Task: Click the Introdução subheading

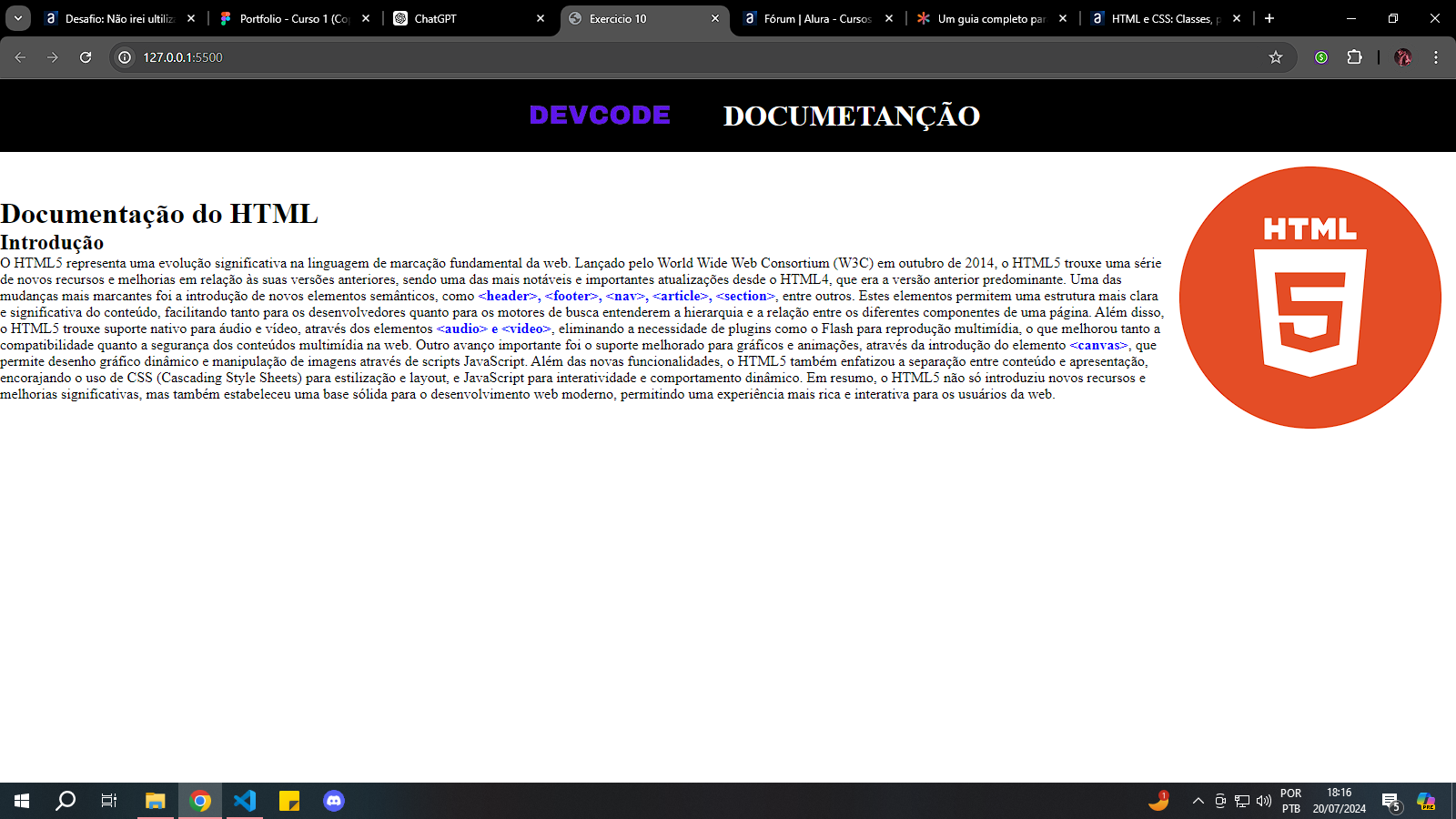Action: tap(52, 242)
